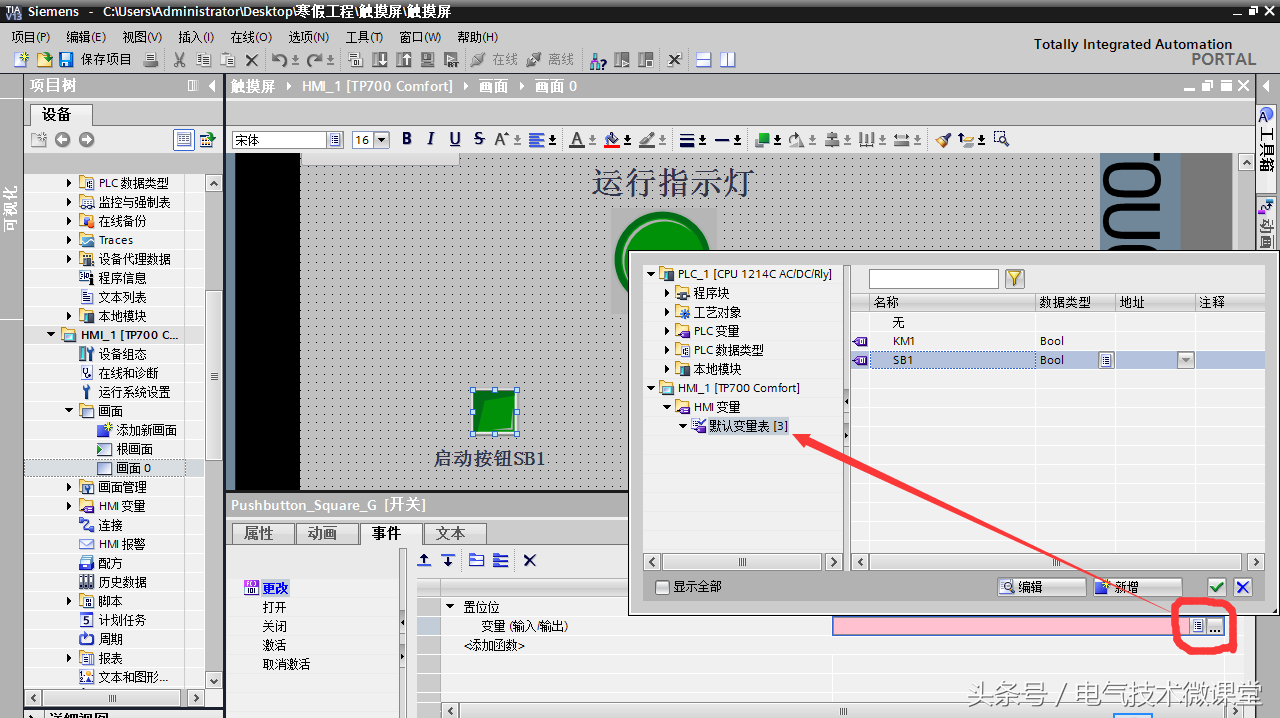Image resolution: width=1280 pixels, height=718 pixels.
Task: Navigate back in project tree toolbar
Action: 62,140
